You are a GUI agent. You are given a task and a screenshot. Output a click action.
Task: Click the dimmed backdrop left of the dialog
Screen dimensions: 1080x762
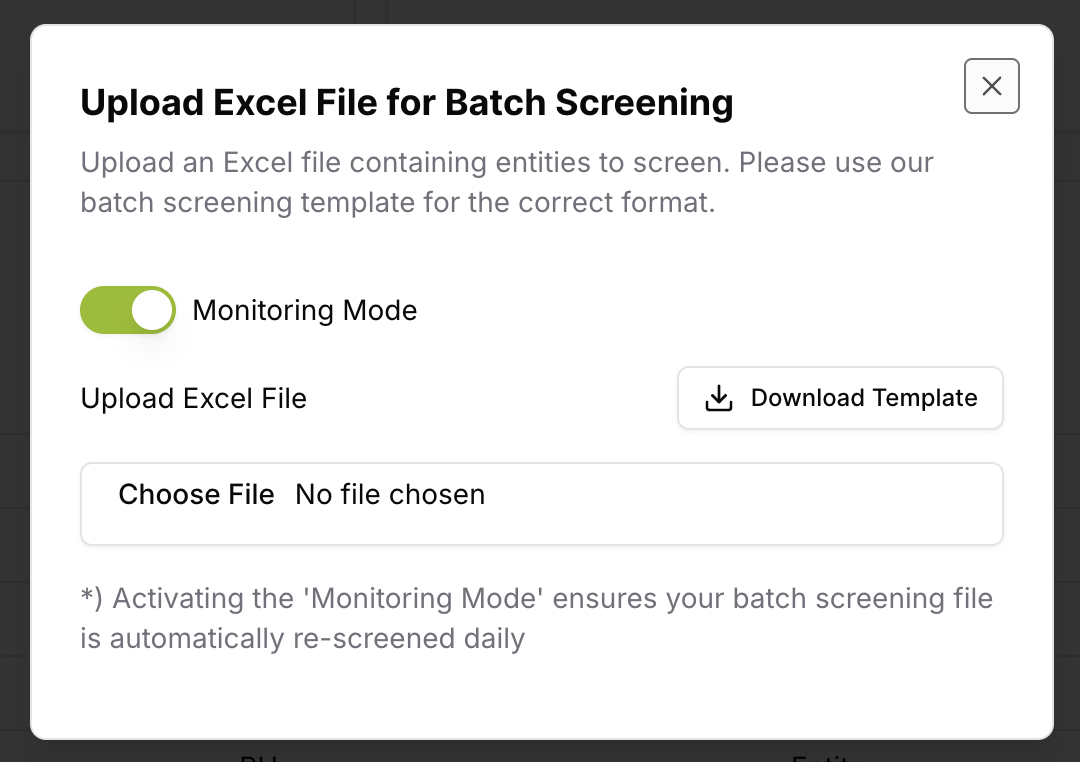(14, 379)
